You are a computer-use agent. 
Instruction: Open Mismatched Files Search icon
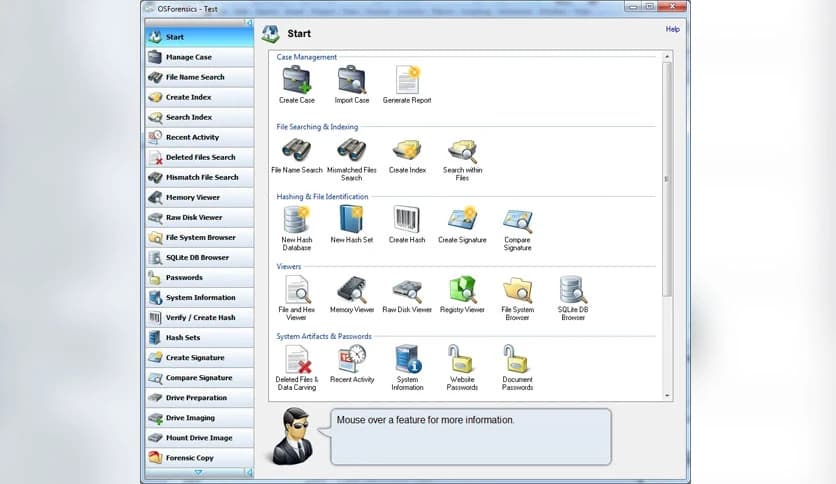click(x=351, y=150)
